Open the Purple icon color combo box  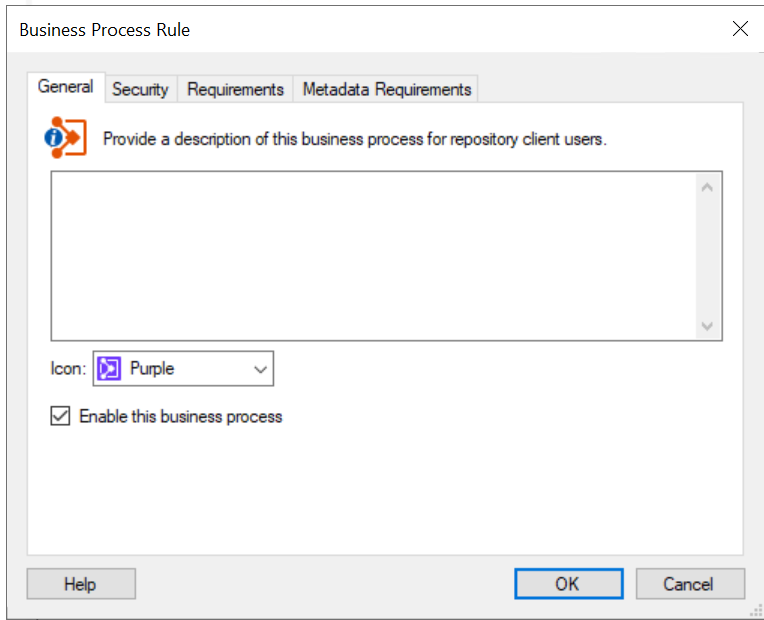183,369
